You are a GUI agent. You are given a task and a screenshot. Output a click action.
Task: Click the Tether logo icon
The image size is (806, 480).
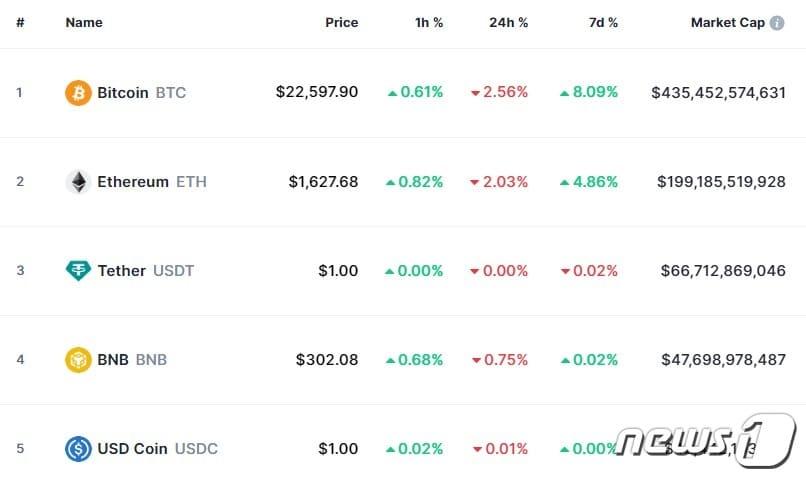coord(78,271)
